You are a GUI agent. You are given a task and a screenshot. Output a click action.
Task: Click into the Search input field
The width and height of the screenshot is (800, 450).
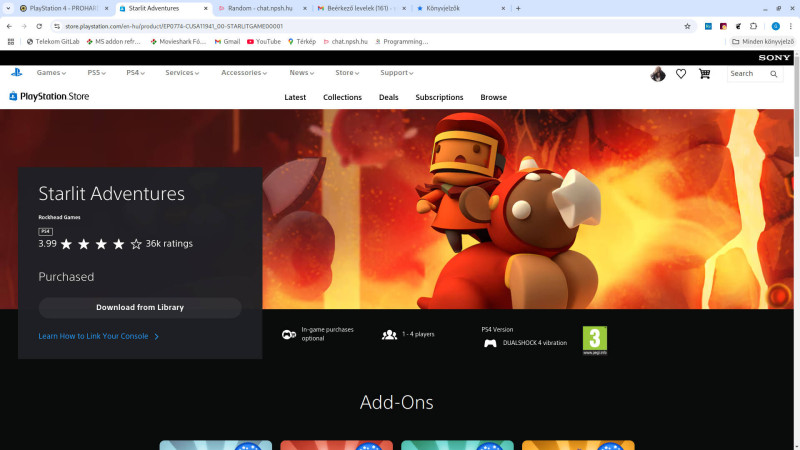tap(747, 74)
